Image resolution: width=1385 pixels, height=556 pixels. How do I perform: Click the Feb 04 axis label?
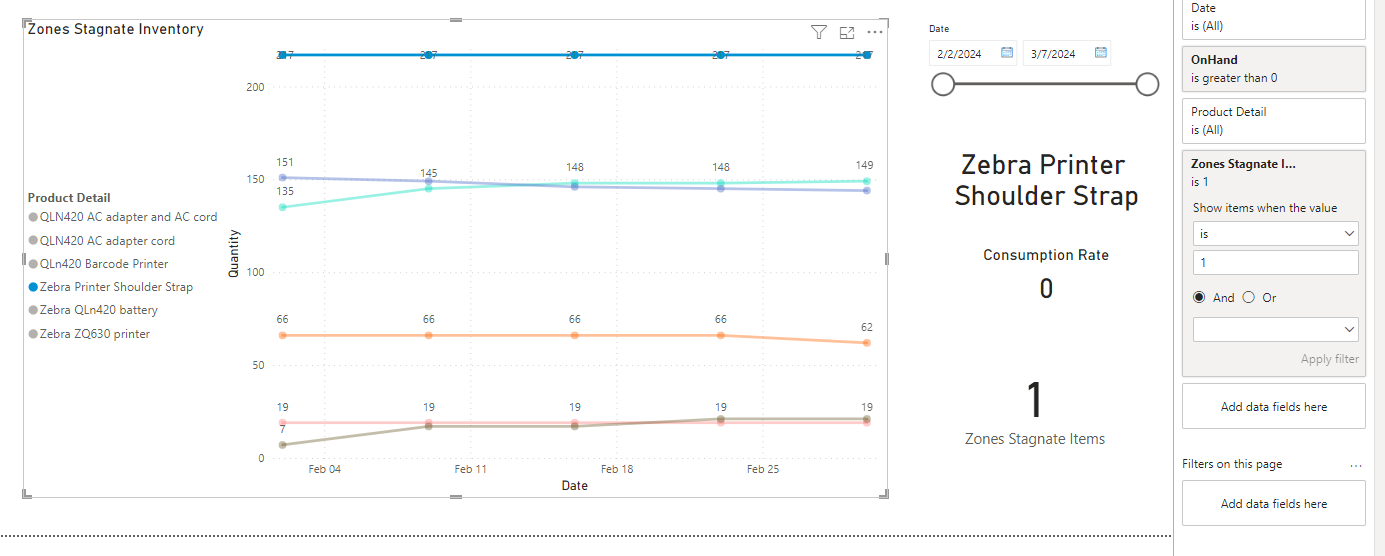[324, 469]
